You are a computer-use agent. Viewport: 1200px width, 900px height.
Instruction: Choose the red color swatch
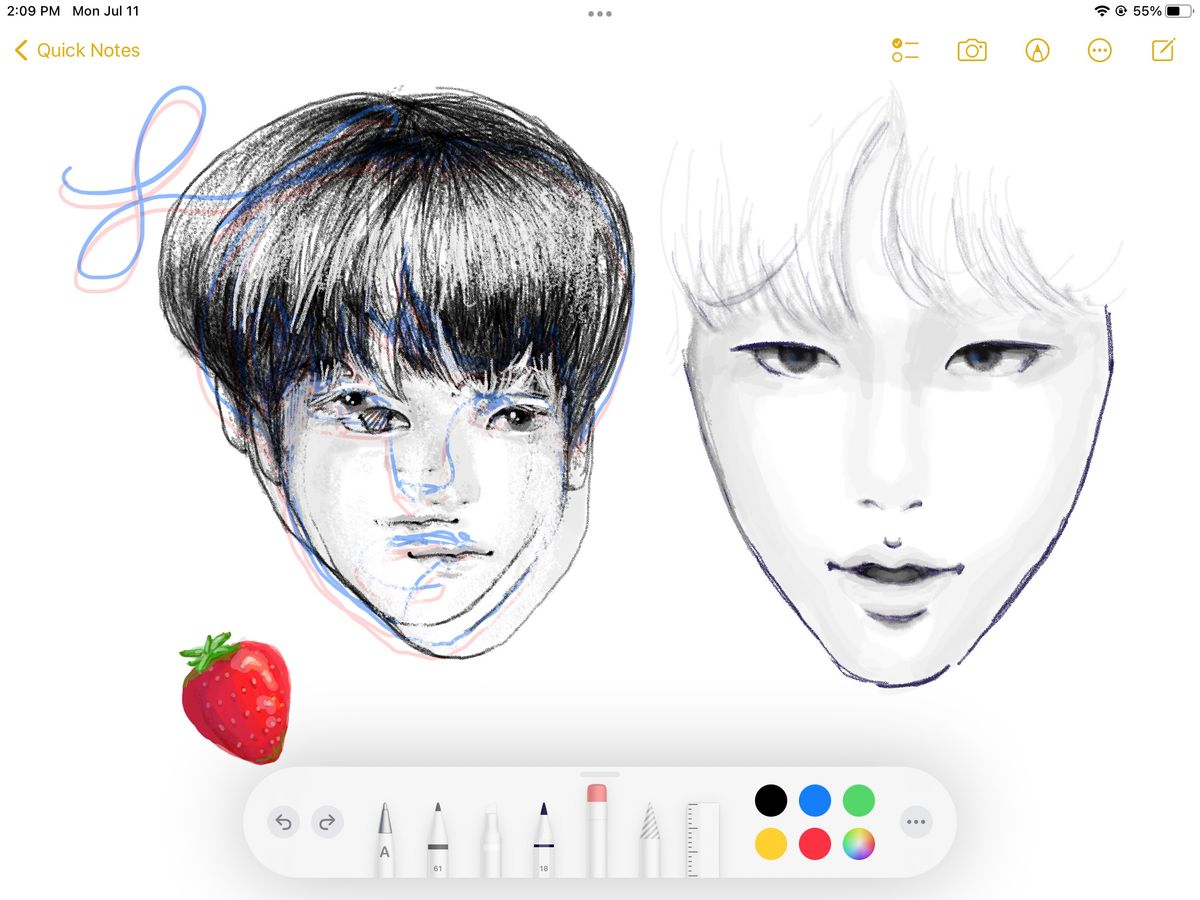click(815, 844)
